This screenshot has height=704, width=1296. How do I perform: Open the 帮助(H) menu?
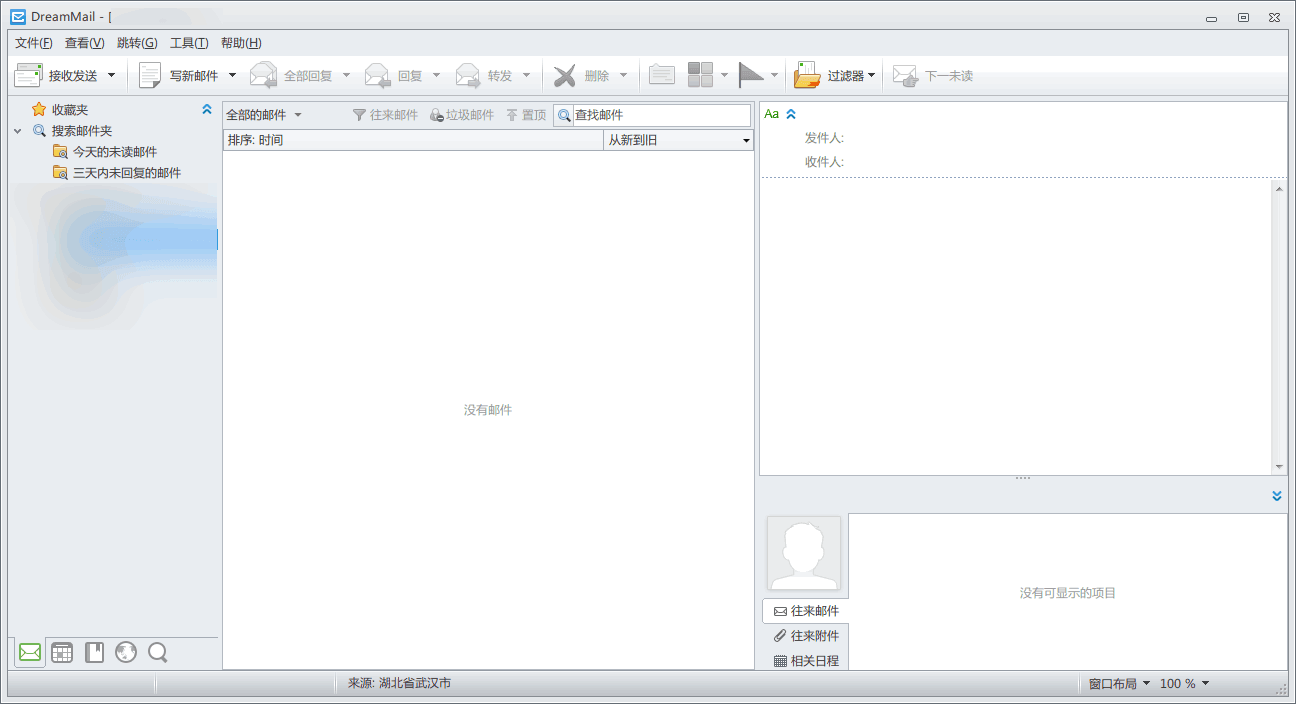pos(241,43)
